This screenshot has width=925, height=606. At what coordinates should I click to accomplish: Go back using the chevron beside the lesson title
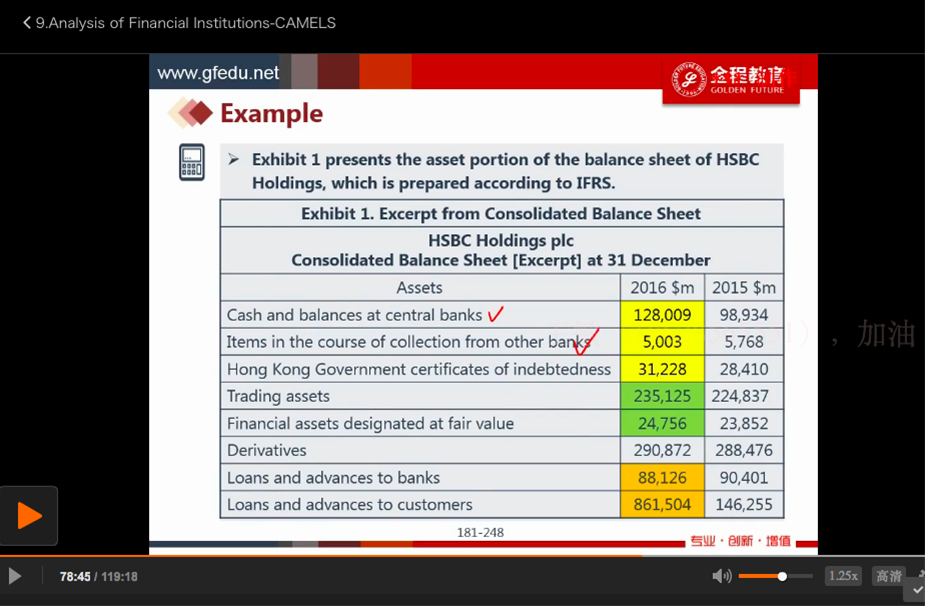27,23
